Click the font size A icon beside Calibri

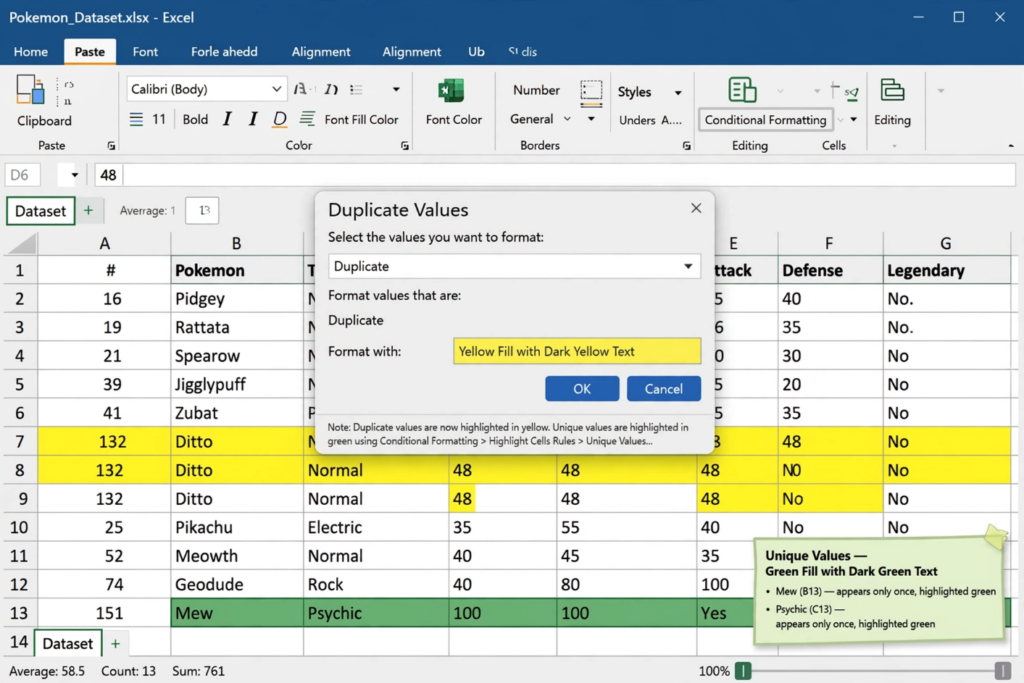pos(301,89)
